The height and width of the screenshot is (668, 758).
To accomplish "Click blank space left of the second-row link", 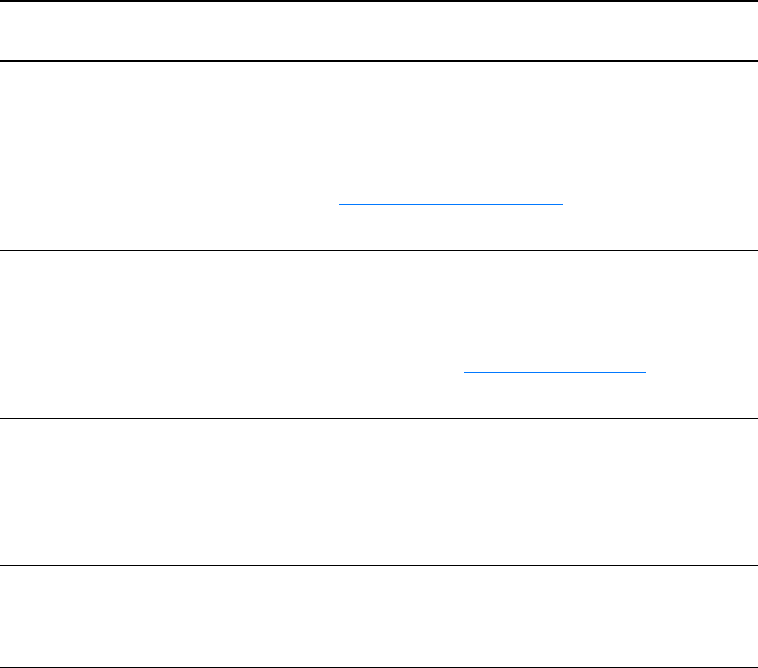I will [230, 372].
